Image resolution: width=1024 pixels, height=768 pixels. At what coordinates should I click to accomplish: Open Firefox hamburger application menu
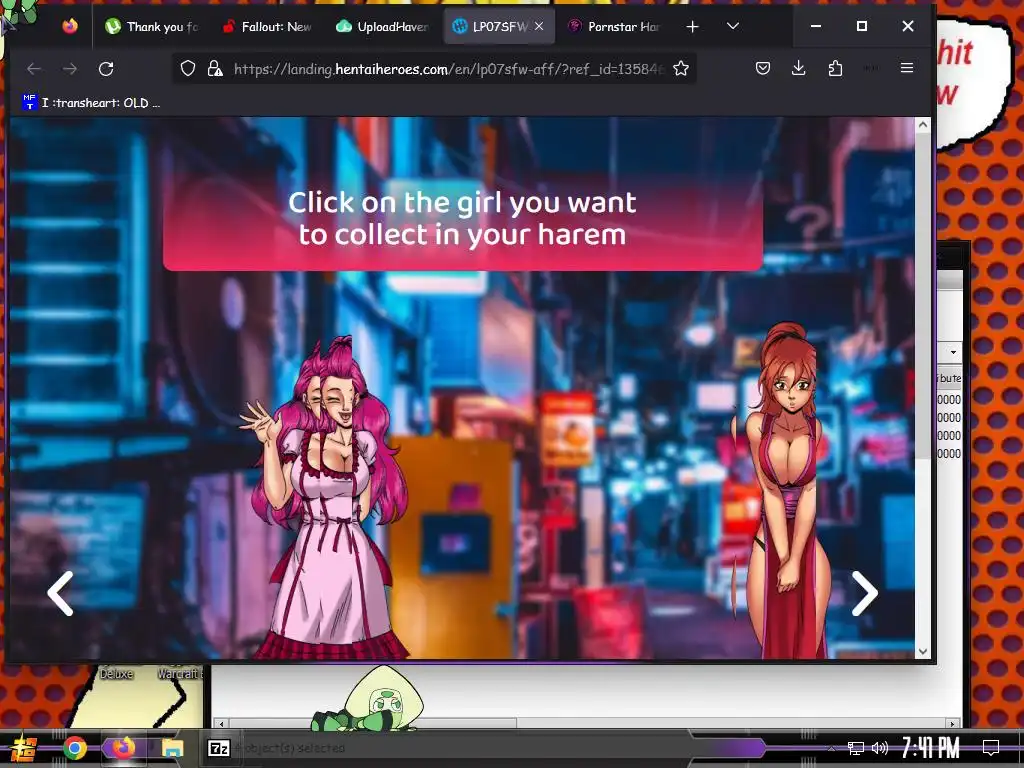pyautogui.click(x=906, y=68)
